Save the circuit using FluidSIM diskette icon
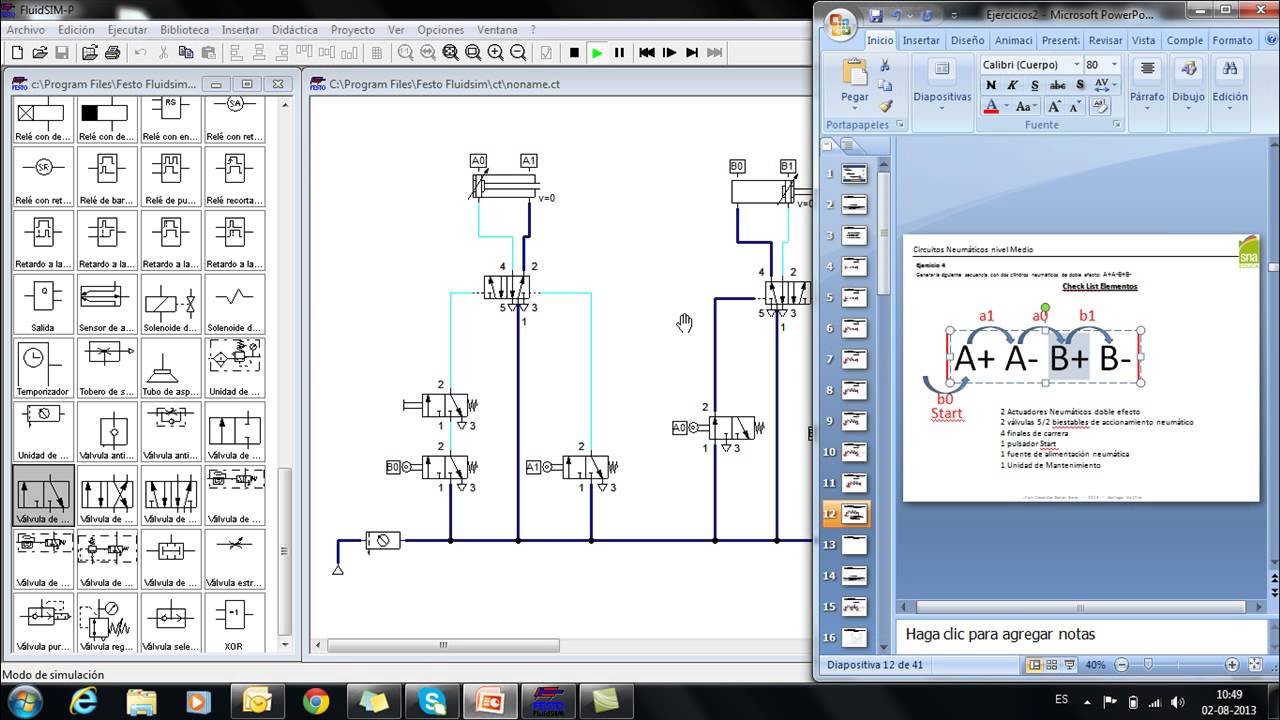Image resolution: width=1280 pixels, height=720 pixels. pos(62,53)
